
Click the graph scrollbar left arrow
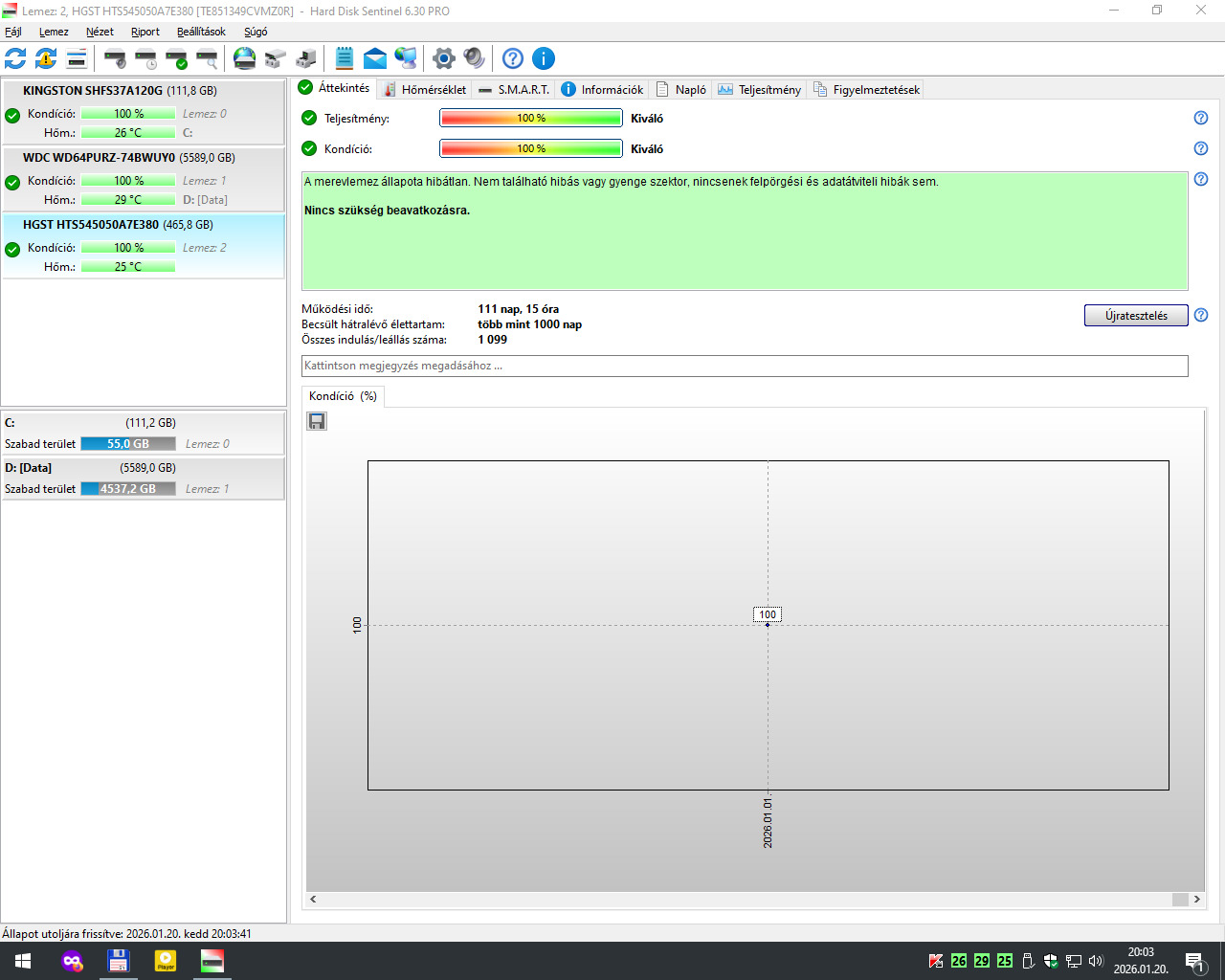pos(313,900)
